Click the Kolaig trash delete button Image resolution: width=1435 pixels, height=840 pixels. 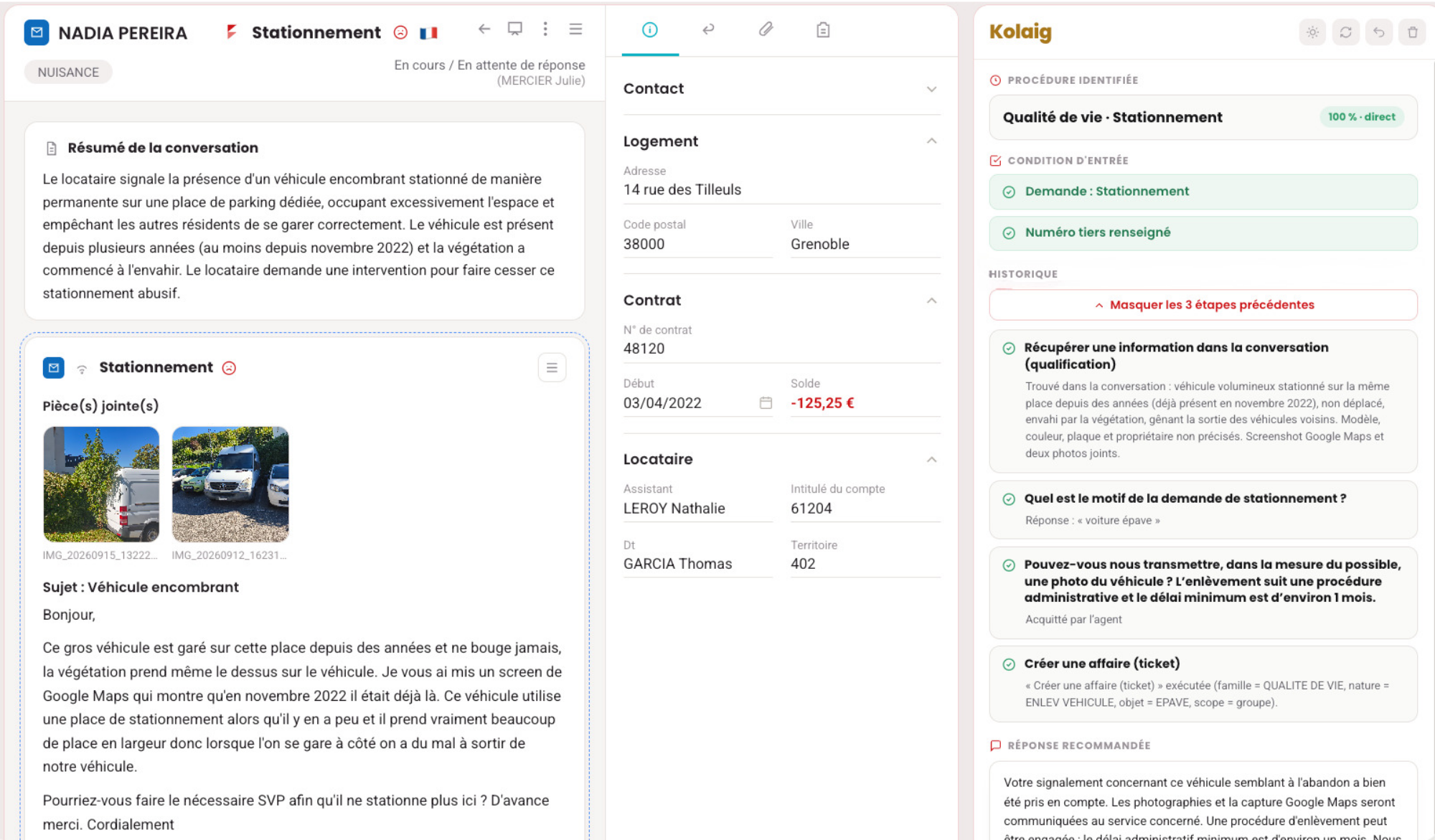[1412, 32]
